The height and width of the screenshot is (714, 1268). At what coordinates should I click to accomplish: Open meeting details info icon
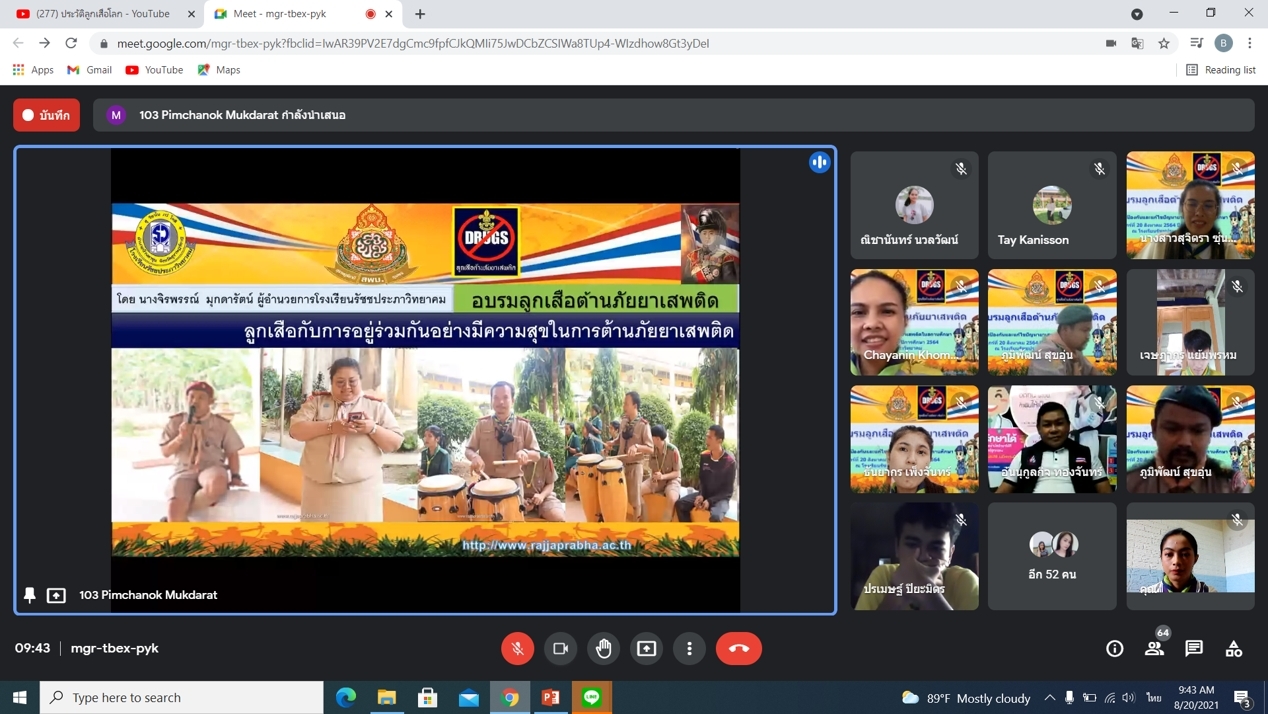[x=1114, y=648]
